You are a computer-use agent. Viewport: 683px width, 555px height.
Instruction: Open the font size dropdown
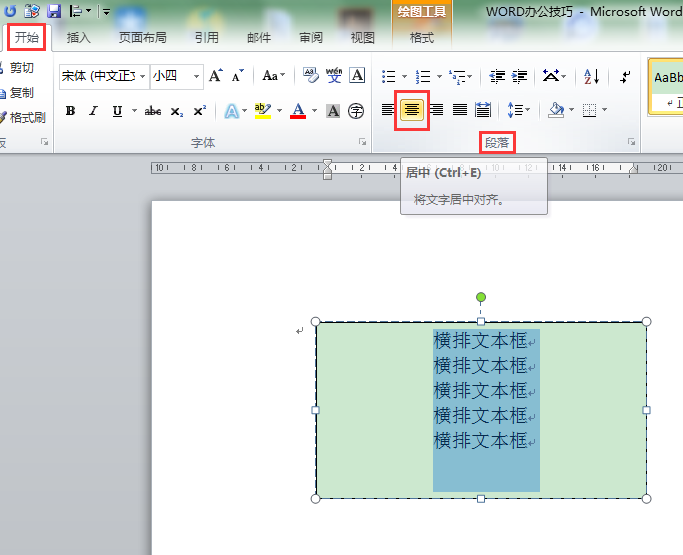tap(197, 76)
